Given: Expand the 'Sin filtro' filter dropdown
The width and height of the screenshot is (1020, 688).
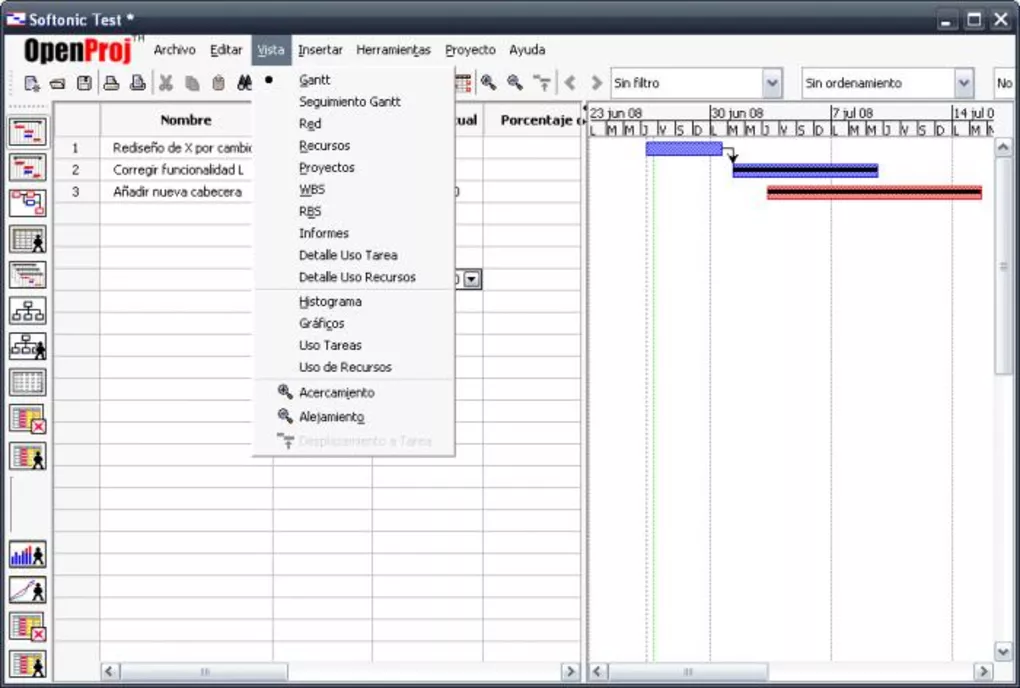Looking at the screenshot, I should (772, 83).
